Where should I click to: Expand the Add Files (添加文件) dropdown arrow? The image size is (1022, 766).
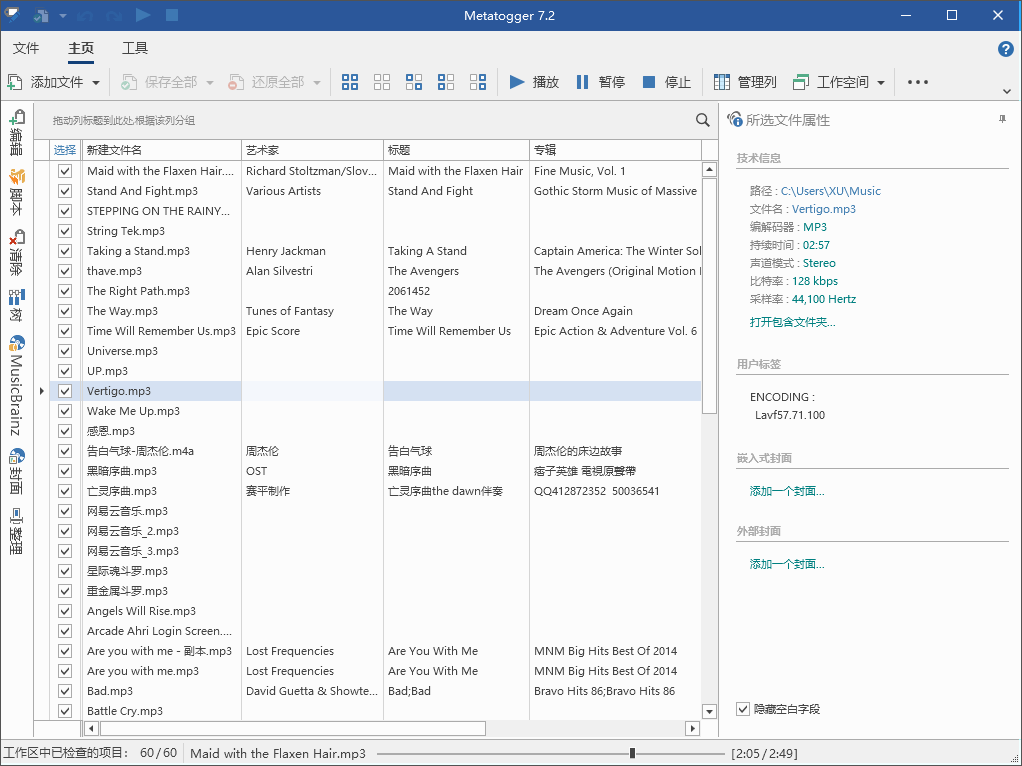coord(96,82)
